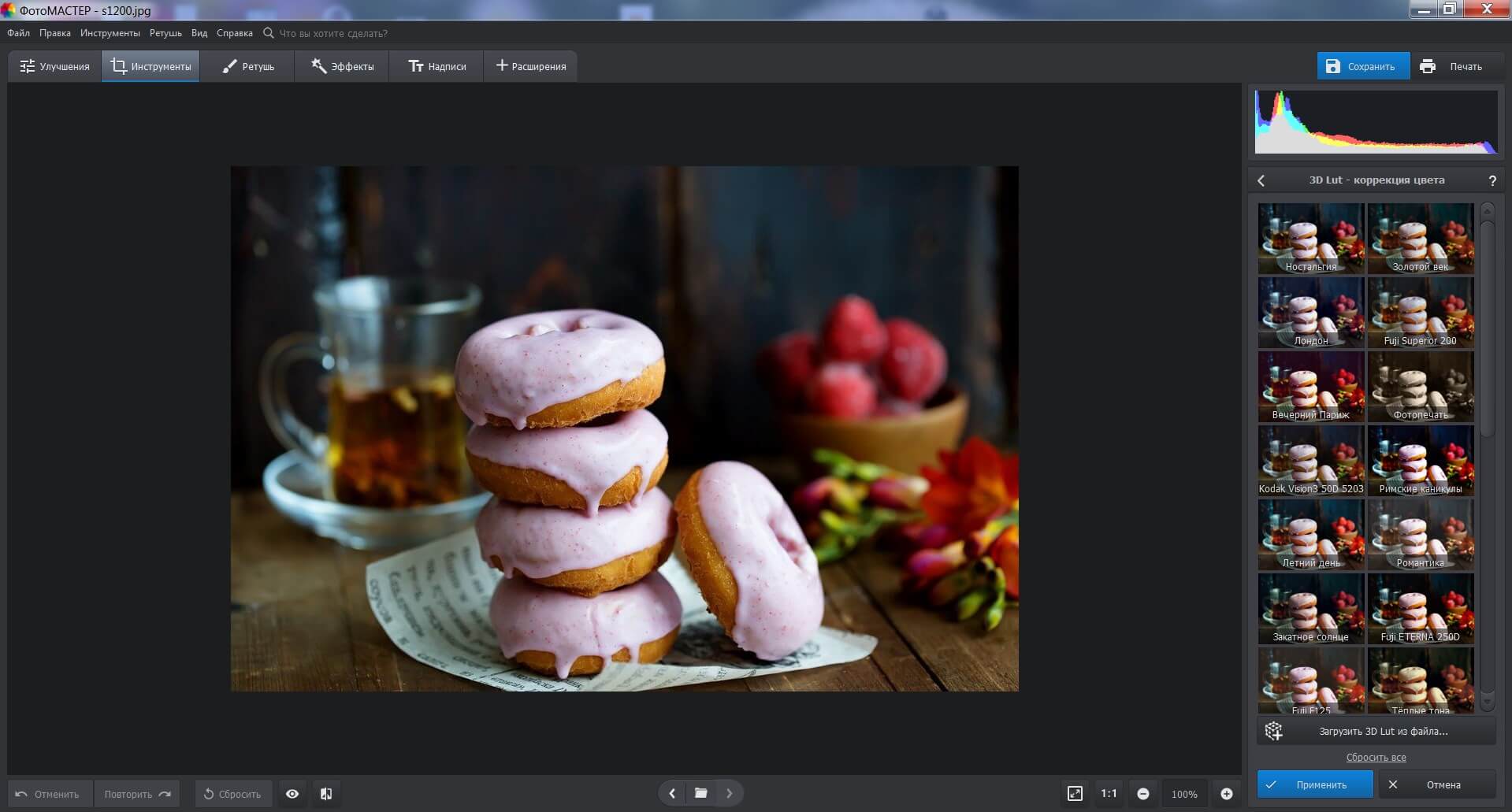Select the Ностальгия preset thumbnail
The height and width of the screenshot is (812, 1512).
click(x=1310, y=238)
